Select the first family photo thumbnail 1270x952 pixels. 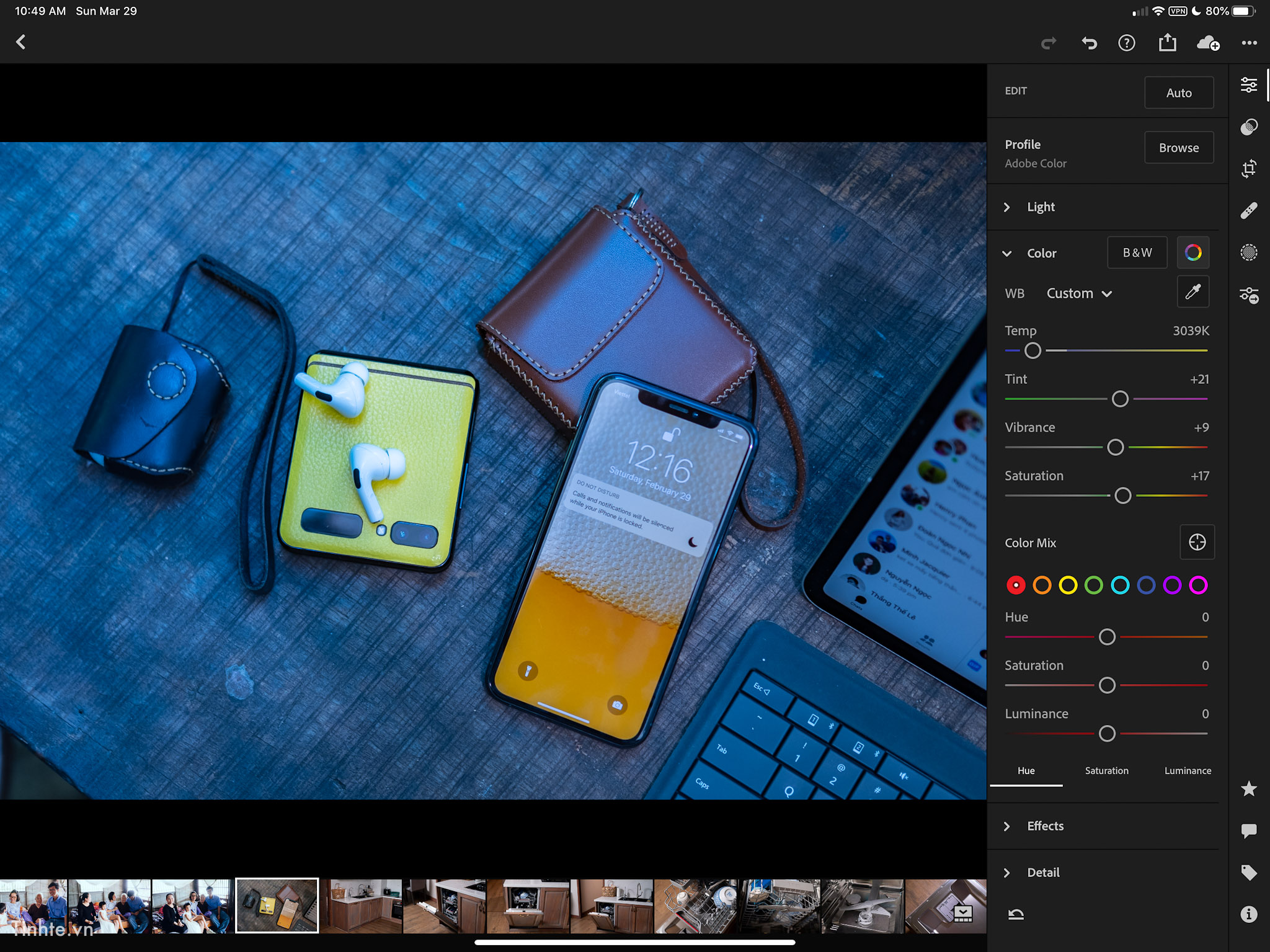33,906
